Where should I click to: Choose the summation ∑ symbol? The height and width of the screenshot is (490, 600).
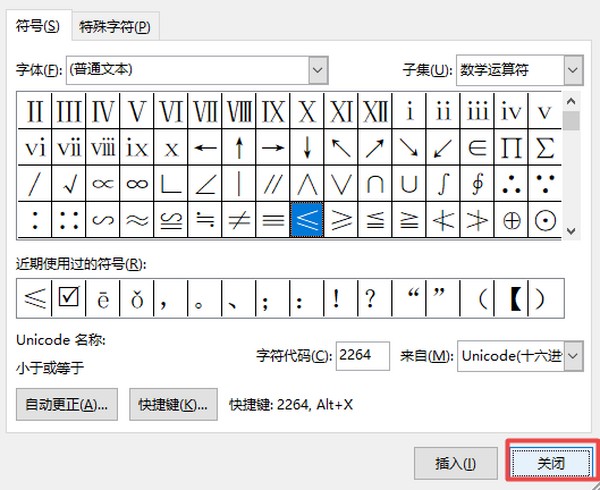545,147
